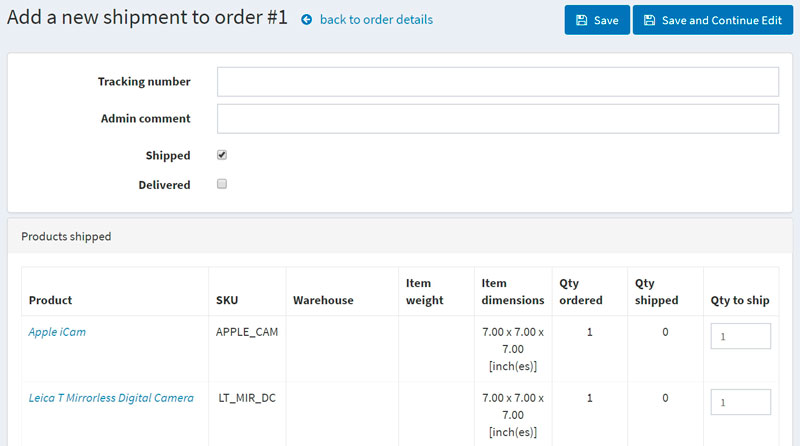The image size is (800, 446).
Task: Click into the Admin comment field
Action: [497, 118]
